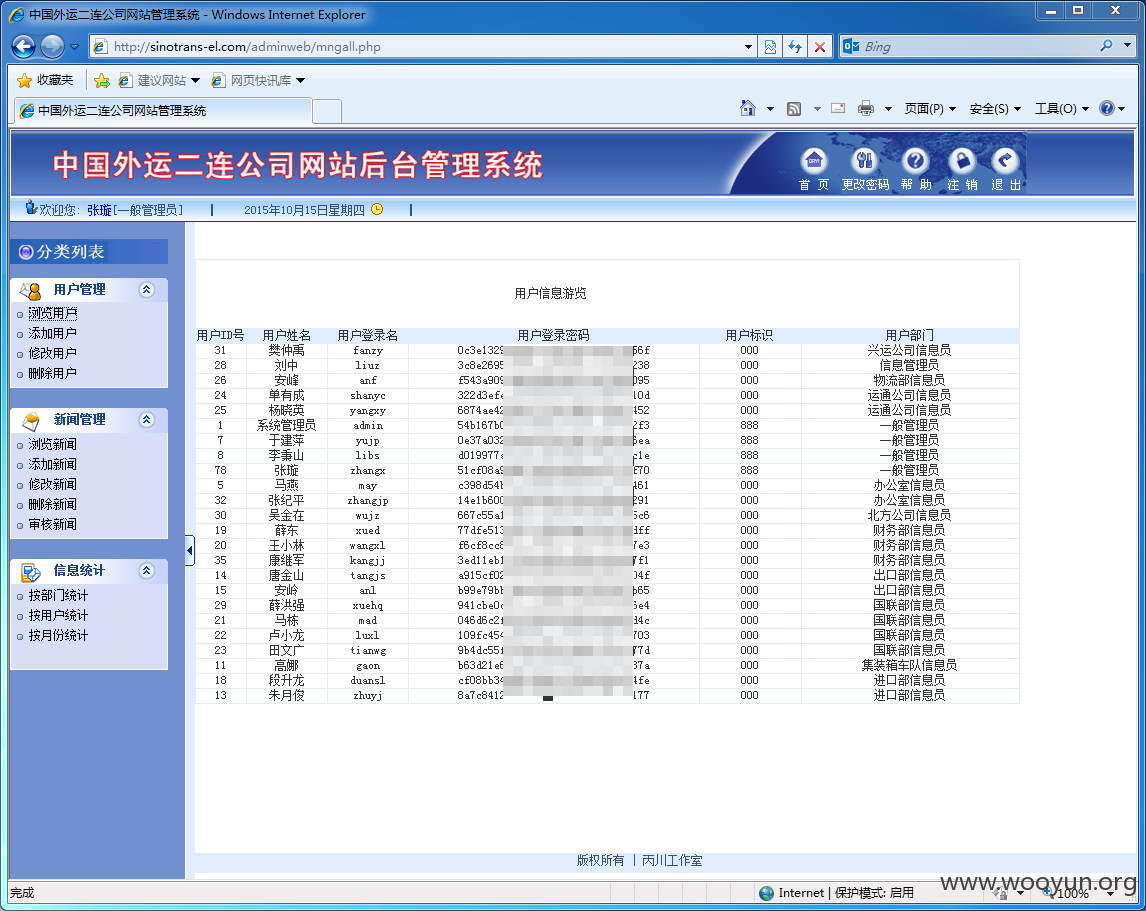Click the read mail icon in command bar
The width and height of the screenshot is (1146, 911).
[x=838, y=108]
